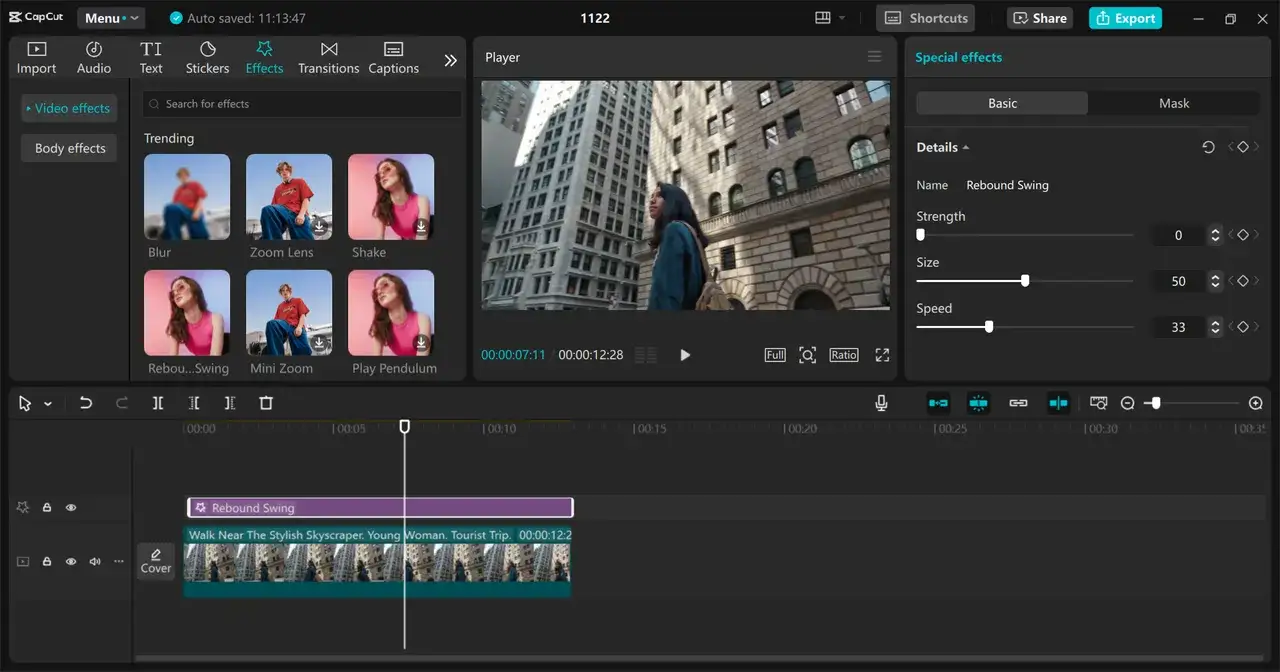Click the Export button
The image size is (1280, 672).
(1125, 18)
